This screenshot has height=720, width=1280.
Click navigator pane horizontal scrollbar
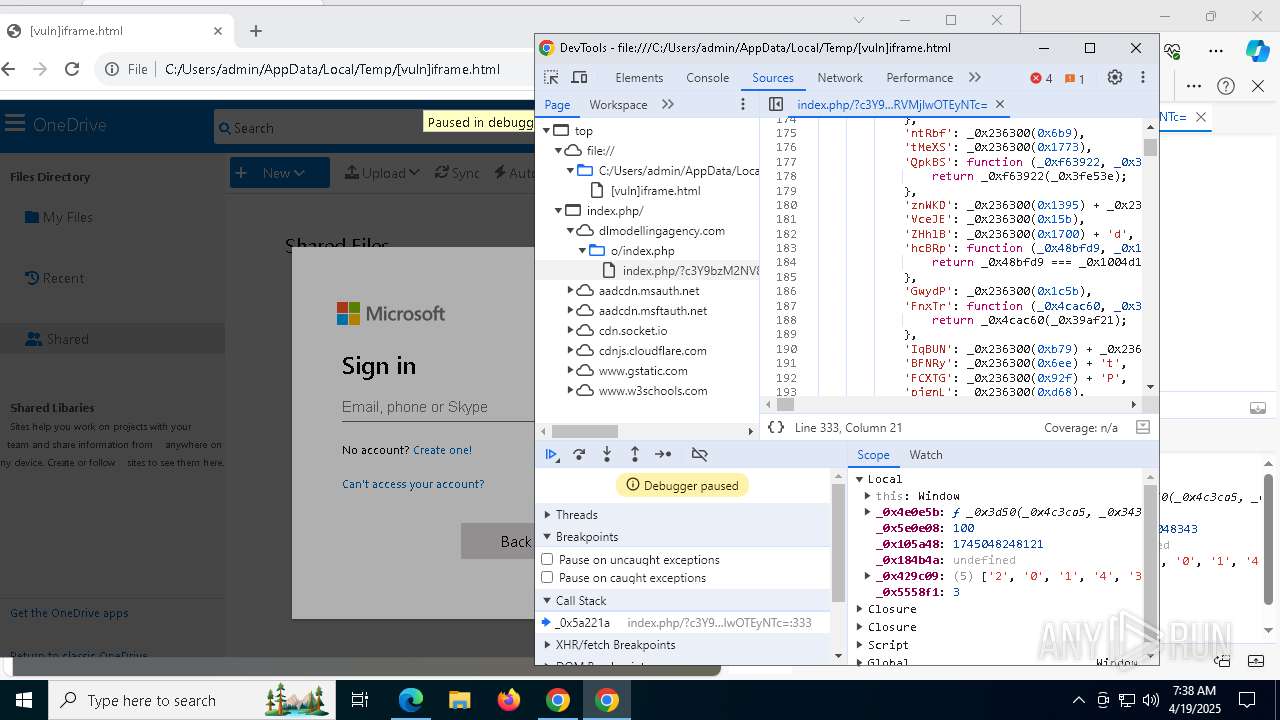pyautogui.click(x=585, y=431)
